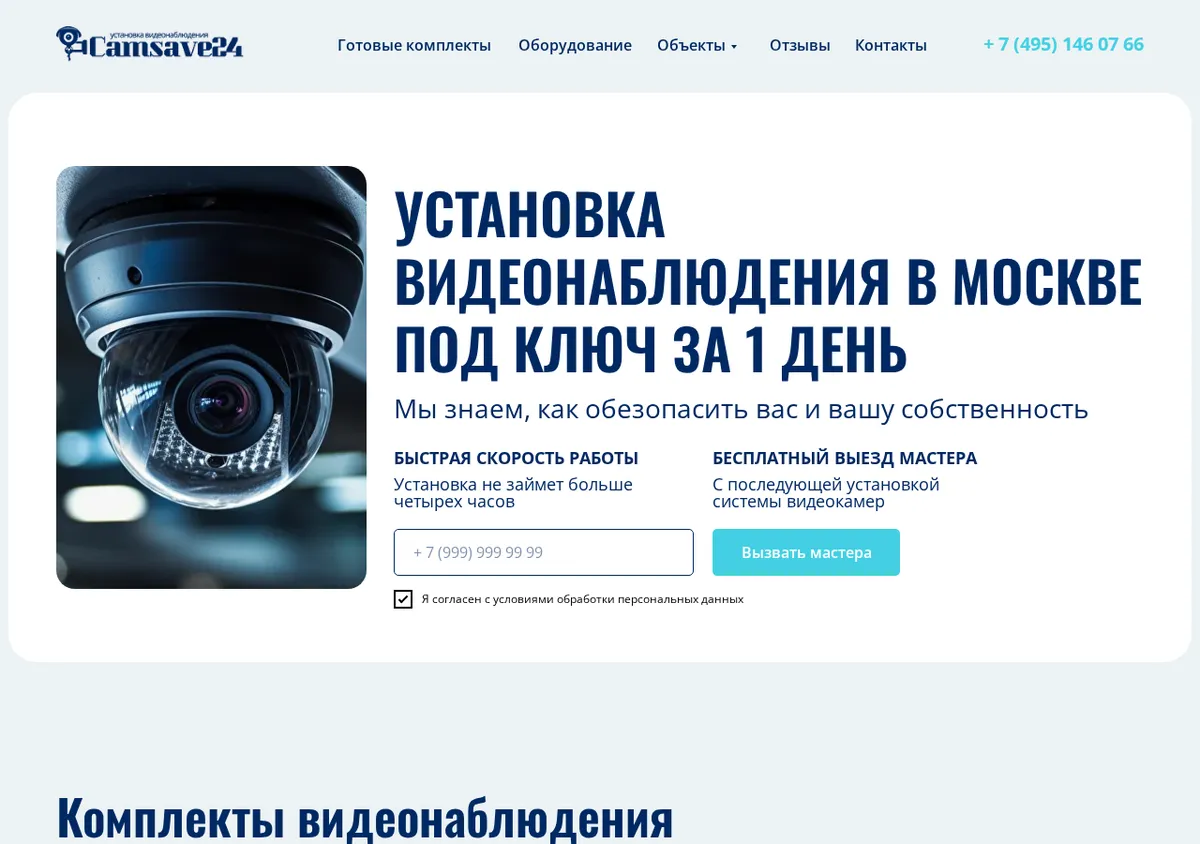Navigate to Контакты
Image resolution: width=1200 pixels, height=844 pixels.
click(x=891, y=45)
